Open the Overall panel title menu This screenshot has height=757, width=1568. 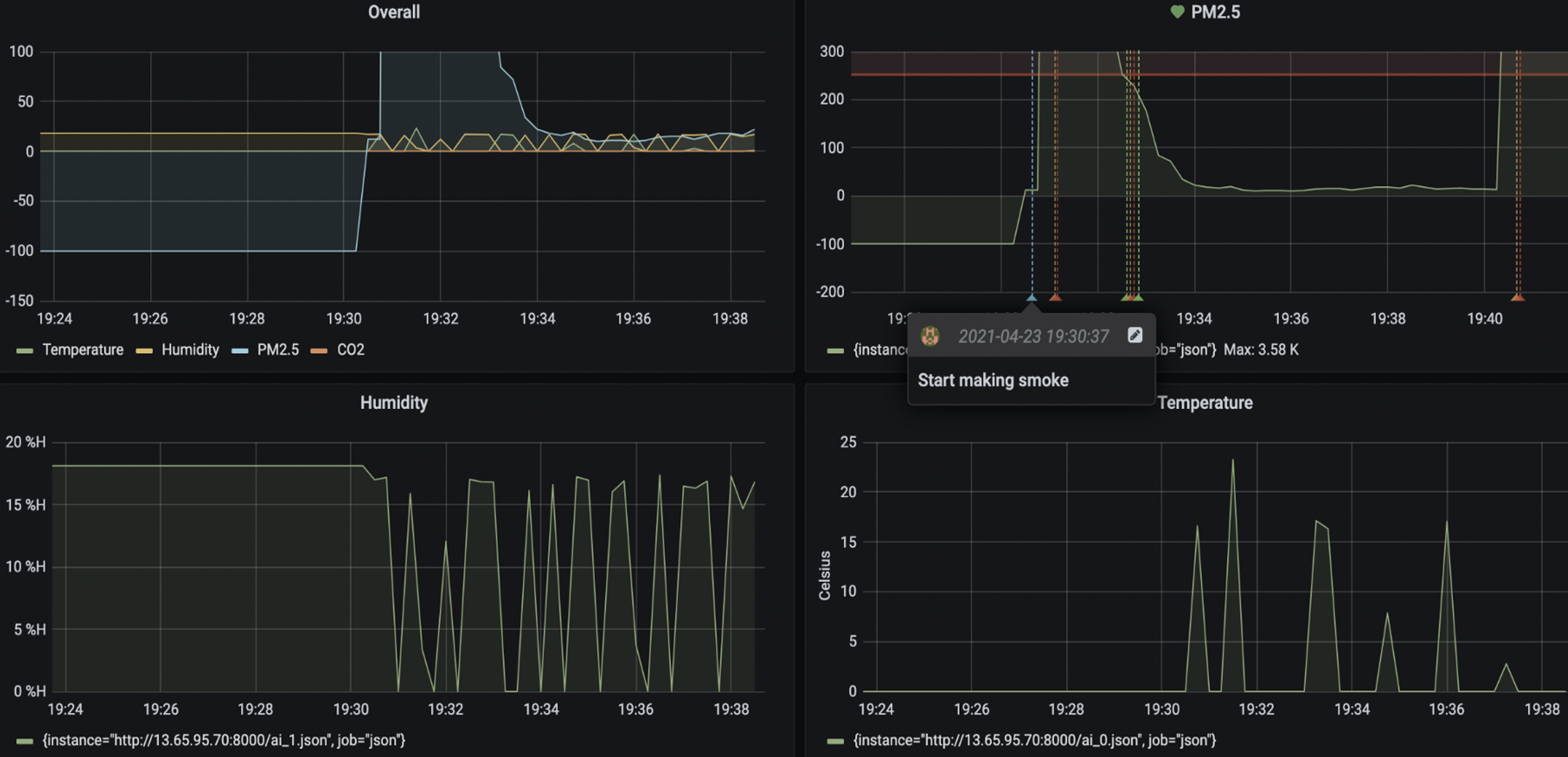394,12
